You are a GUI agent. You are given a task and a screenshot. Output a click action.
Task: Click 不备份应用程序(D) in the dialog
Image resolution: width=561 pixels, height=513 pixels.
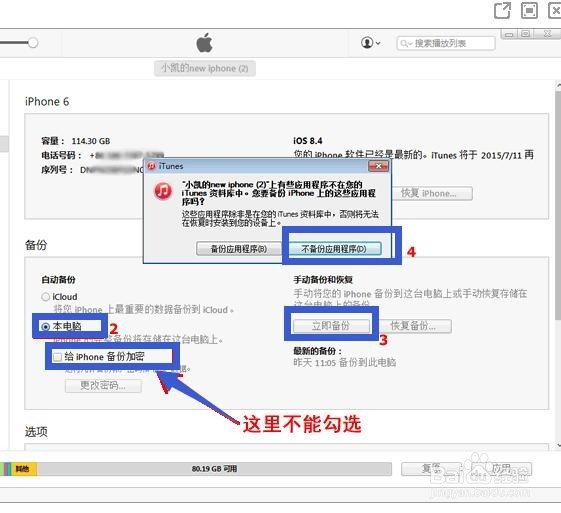(x=334, y=249)
